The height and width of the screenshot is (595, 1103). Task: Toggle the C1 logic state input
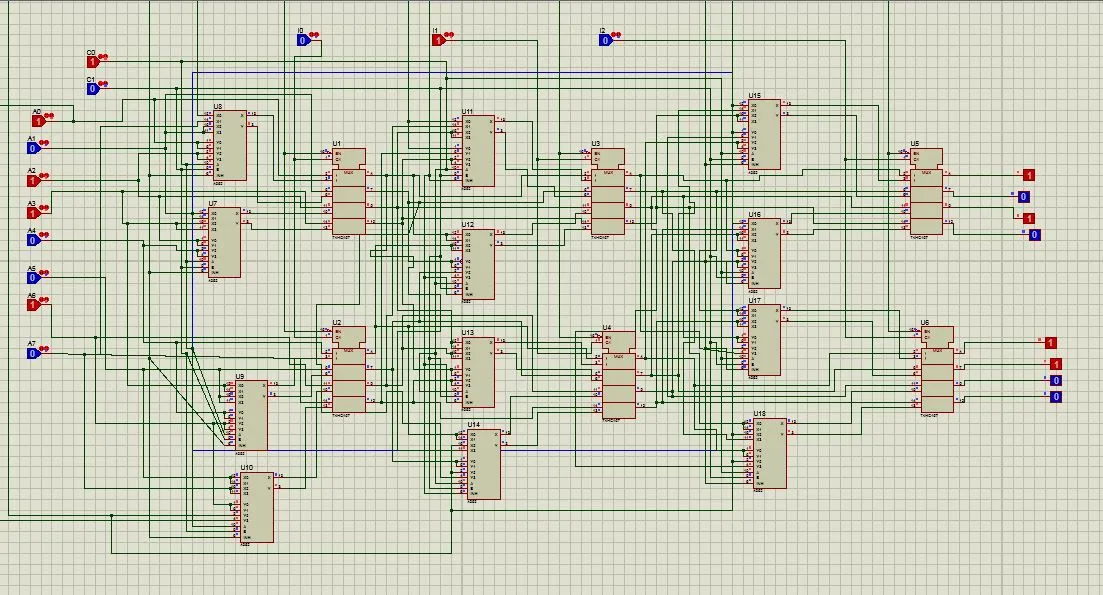click(93, 89)
